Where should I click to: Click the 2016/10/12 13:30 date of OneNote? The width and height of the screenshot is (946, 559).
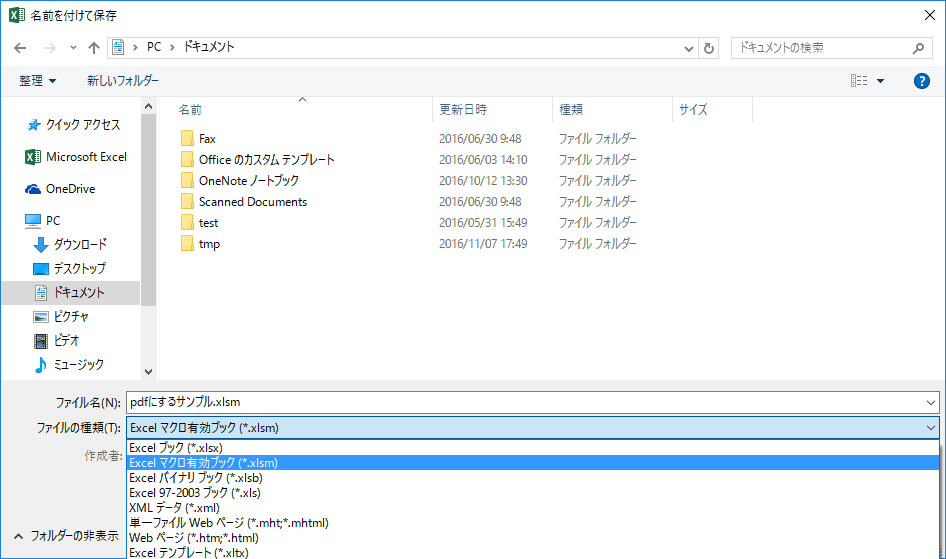pyautogui.click(x=483, y=181)
